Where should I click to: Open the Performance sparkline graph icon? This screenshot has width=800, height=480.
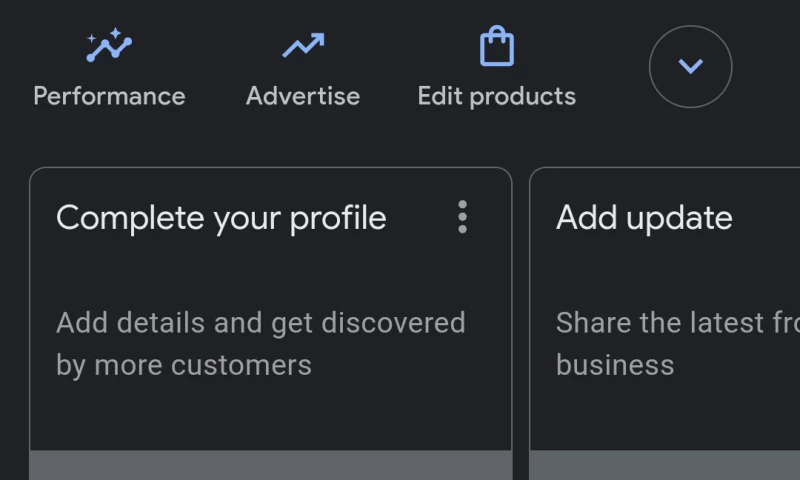point(109,47)
